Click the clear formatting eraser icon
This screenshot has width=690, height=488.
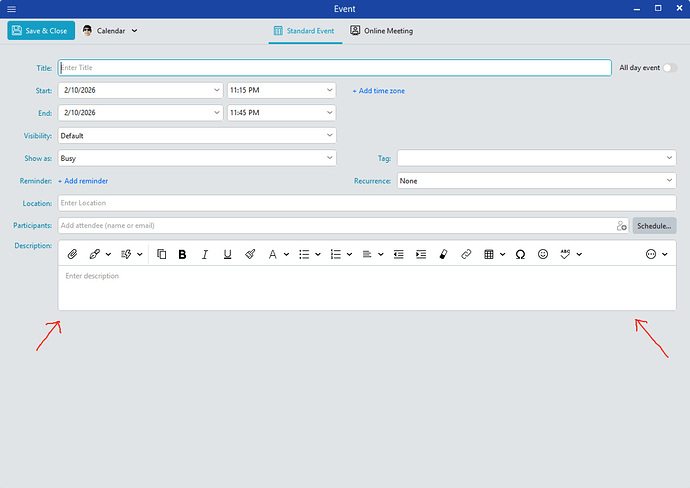tap(444, 254)
